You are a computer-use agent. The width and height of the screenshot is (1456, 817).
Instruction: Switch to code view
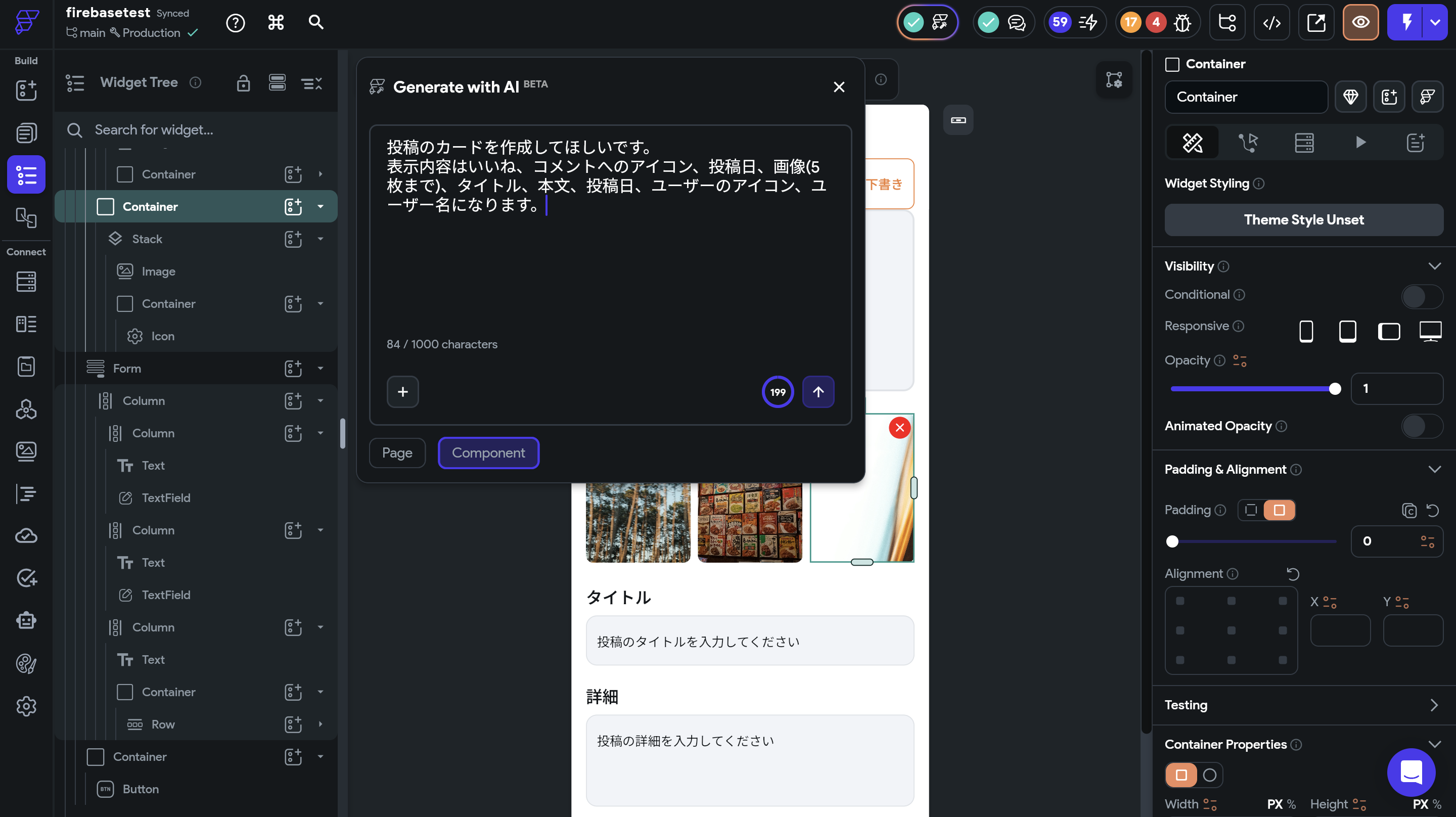coord(1272,23)
